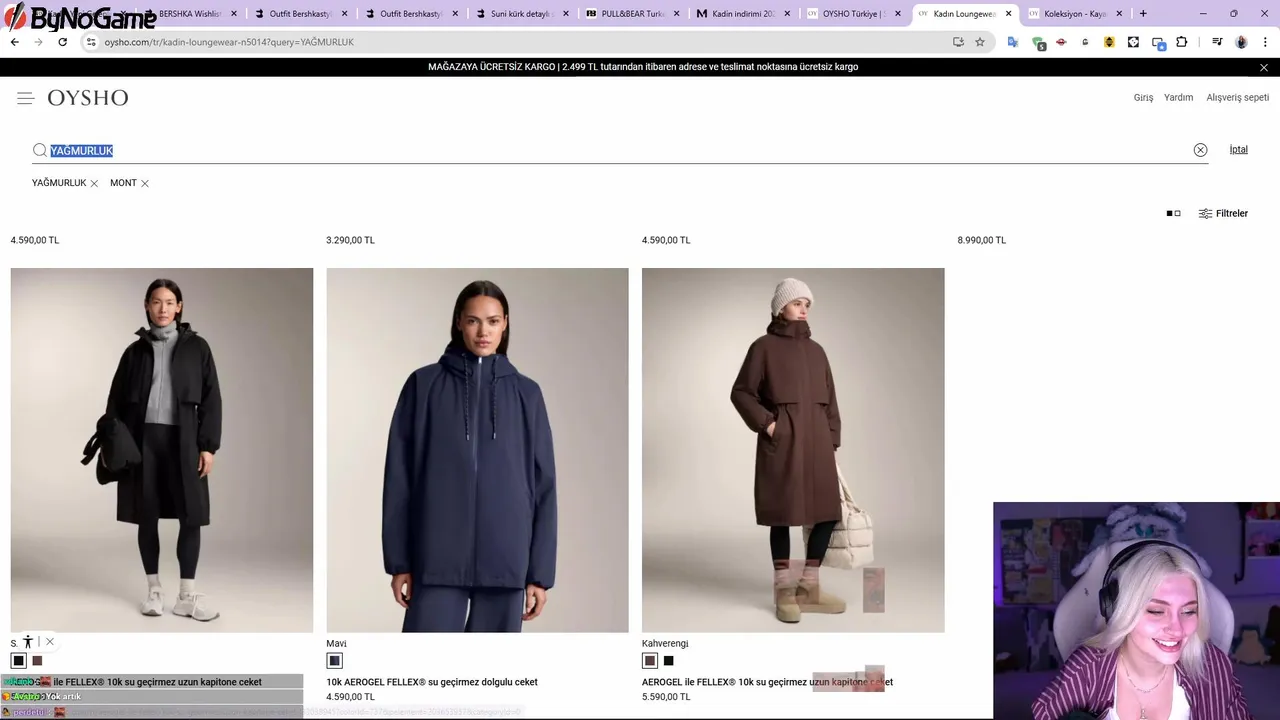This screenshot has height=720, width=1280.
Task: Switch to Koleksiyon tab
Action: point(1074,14)
